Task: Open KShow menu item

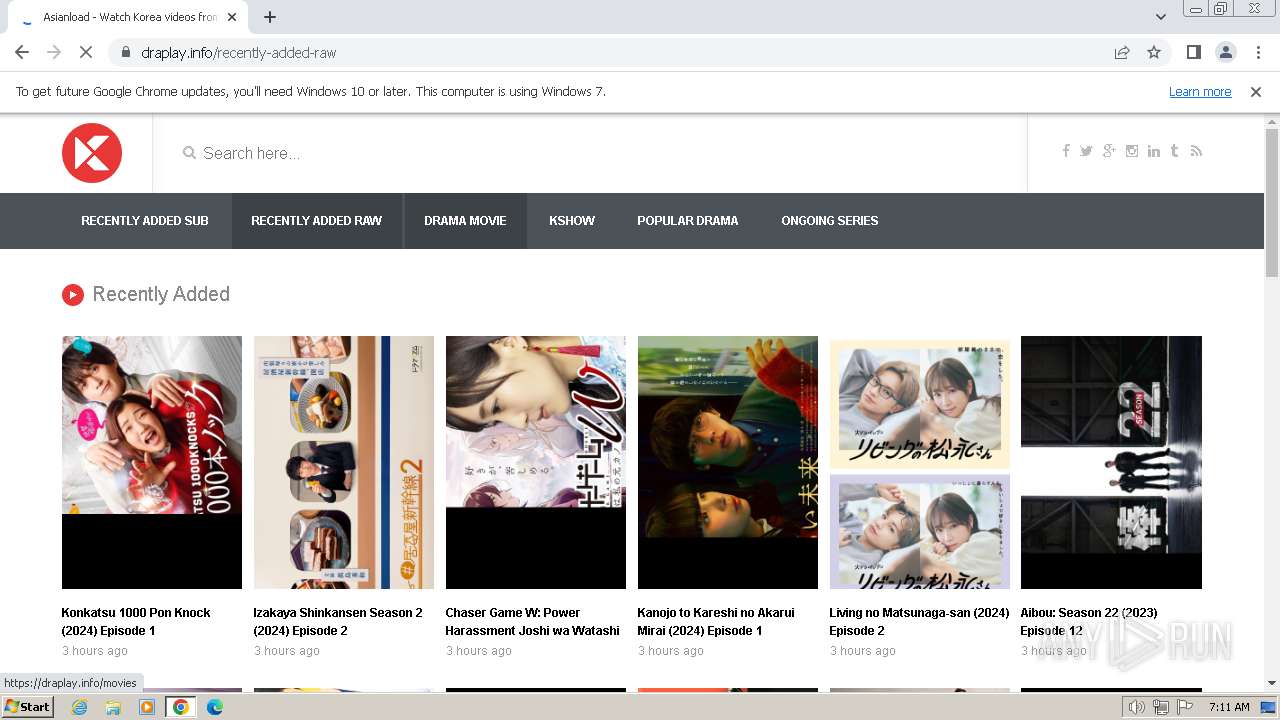Action: coord(572,221)
